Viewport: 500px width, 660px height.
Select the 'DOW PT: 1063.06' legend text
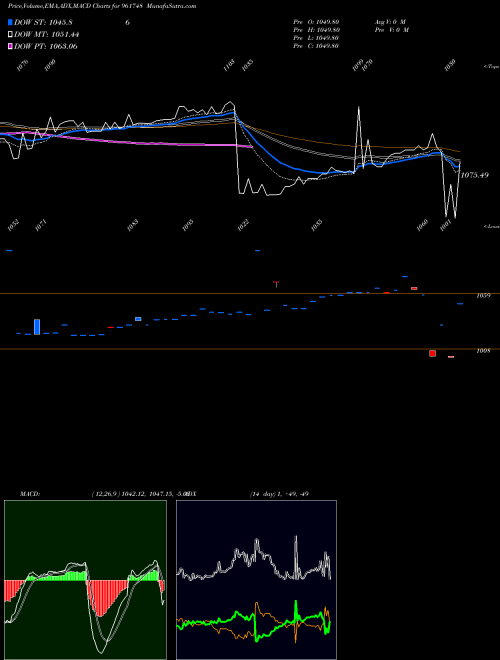[45, 46]
